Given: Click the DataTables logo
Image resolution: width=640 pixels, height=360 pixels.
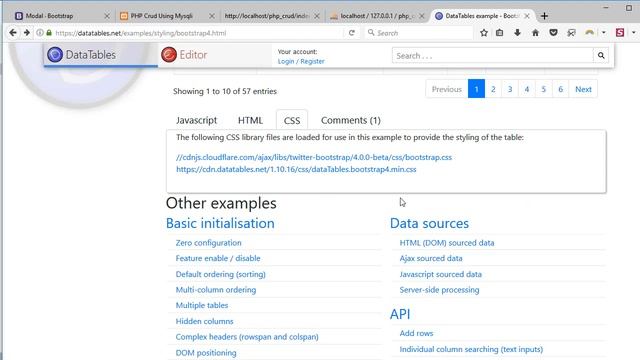Looking at the screenshot, I should (x=82, y=55).
